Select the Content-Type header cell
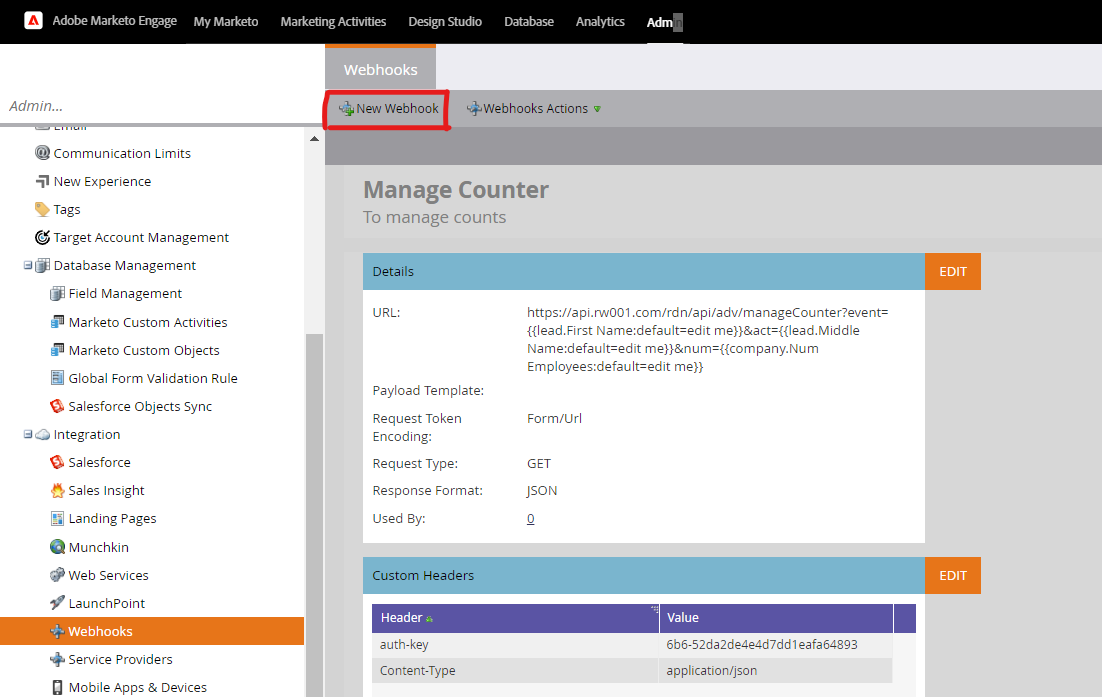 515,670
